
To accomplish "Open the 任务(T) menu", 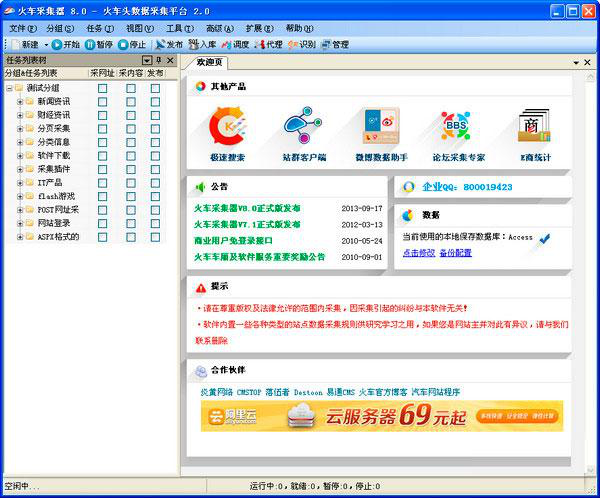I will tap(100, 28).
